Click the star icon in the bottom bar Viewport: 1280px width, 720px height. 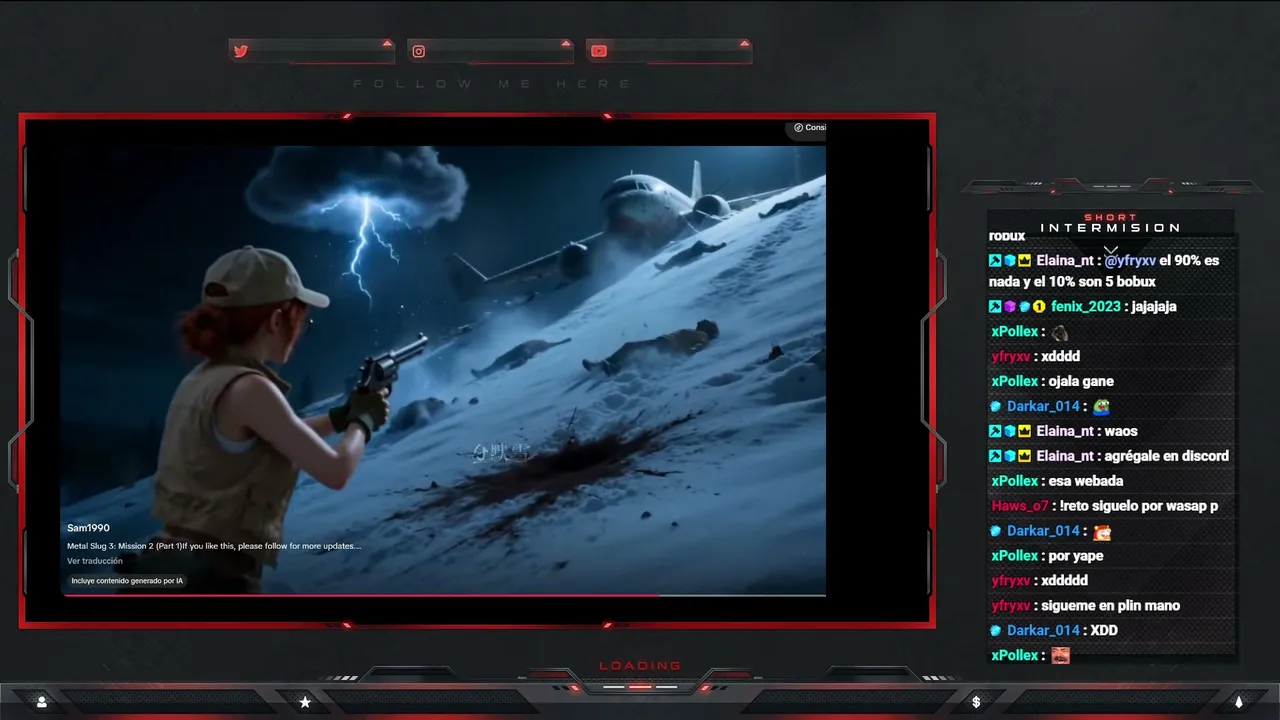point(305,702)
